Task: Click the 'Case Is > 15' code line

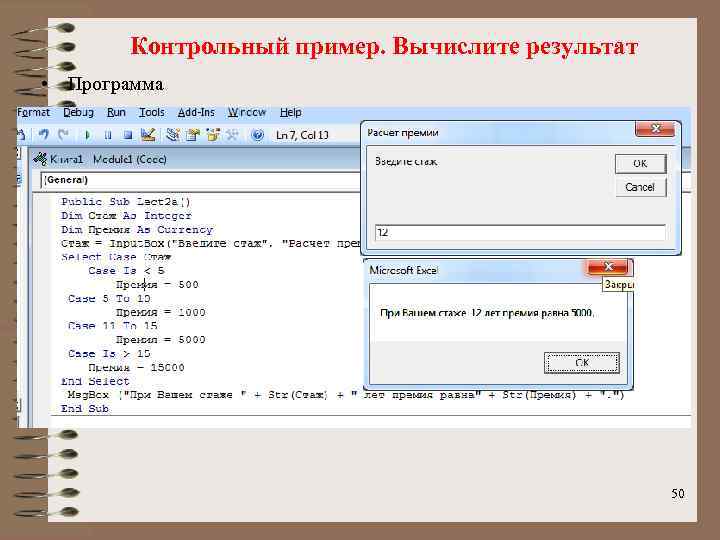Action: tap(109, 354)
